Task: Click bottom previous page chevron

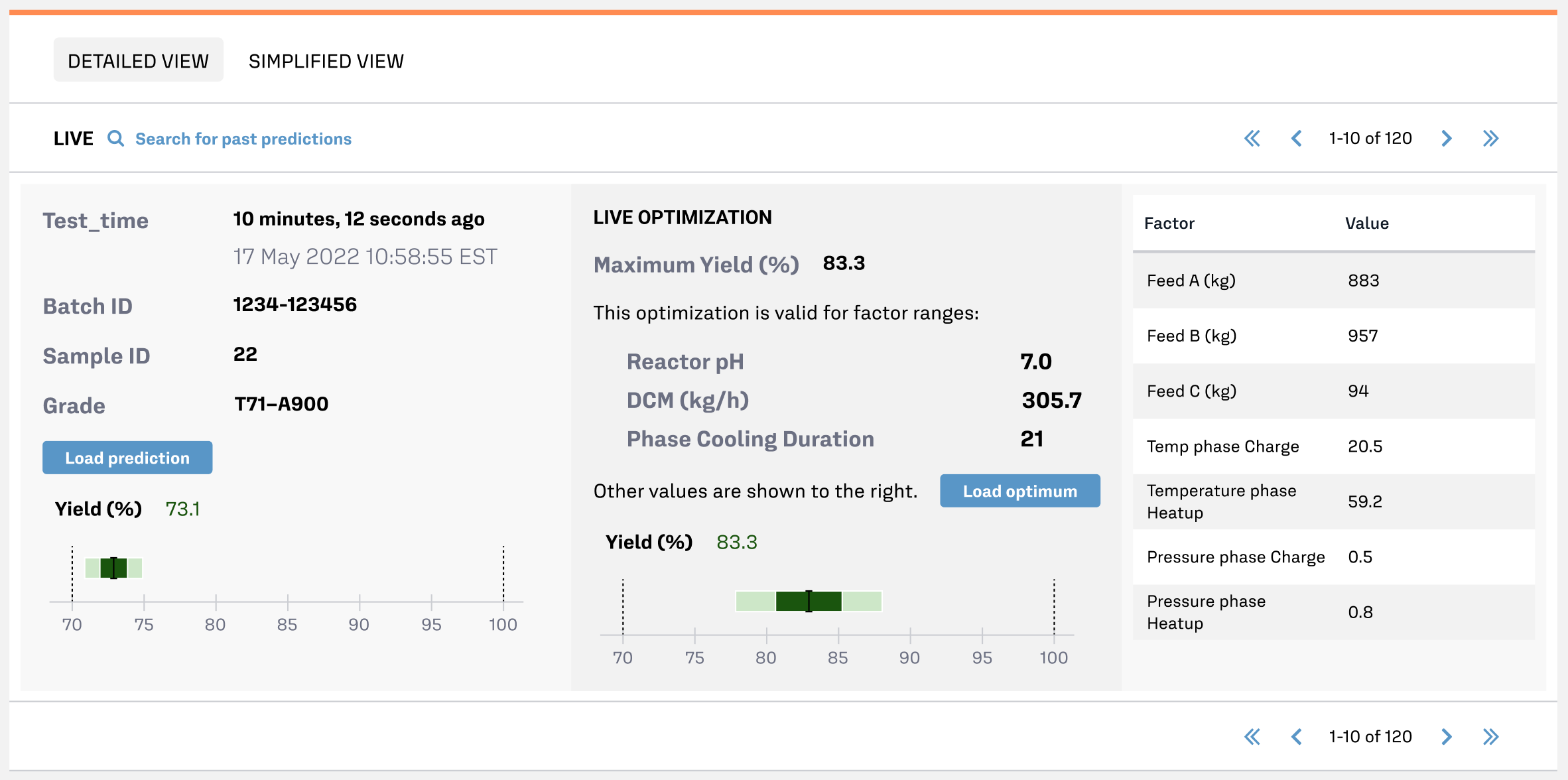Action: 1296,737
